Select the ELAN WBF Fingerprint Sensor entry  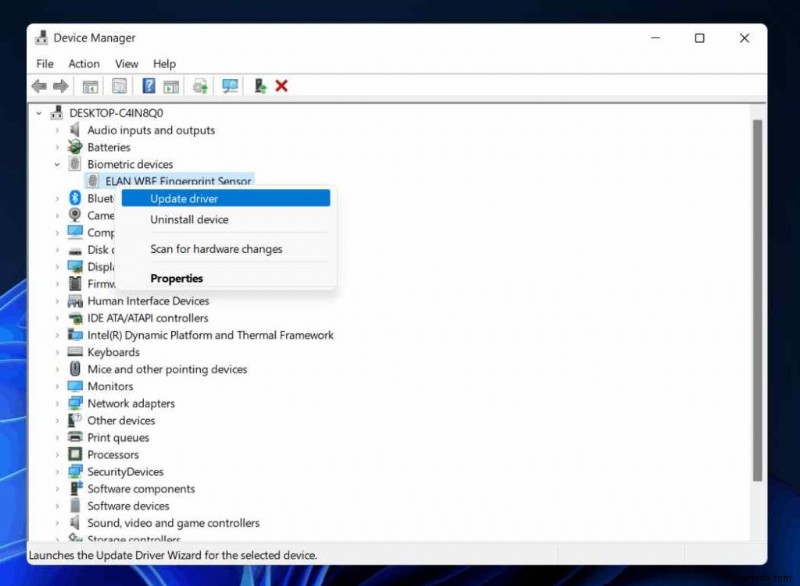click(178, 181)
